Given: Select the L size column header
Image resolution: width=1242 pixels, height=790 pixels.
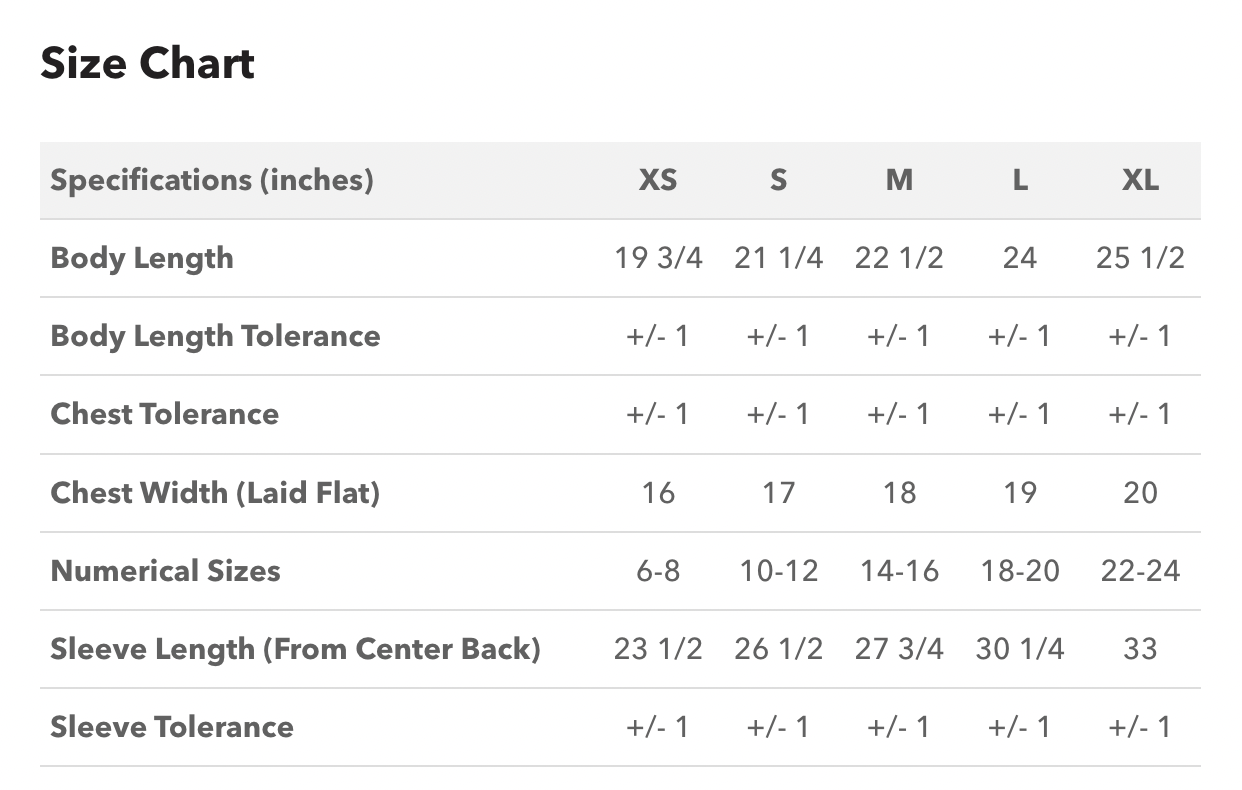Looking at the screenshot, I should (x=1019, y=180).
